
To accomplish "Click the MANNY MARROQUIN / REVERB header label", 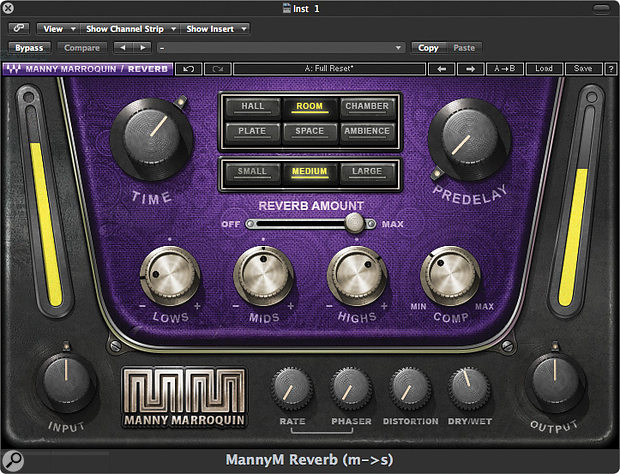I will click(96, 69).
